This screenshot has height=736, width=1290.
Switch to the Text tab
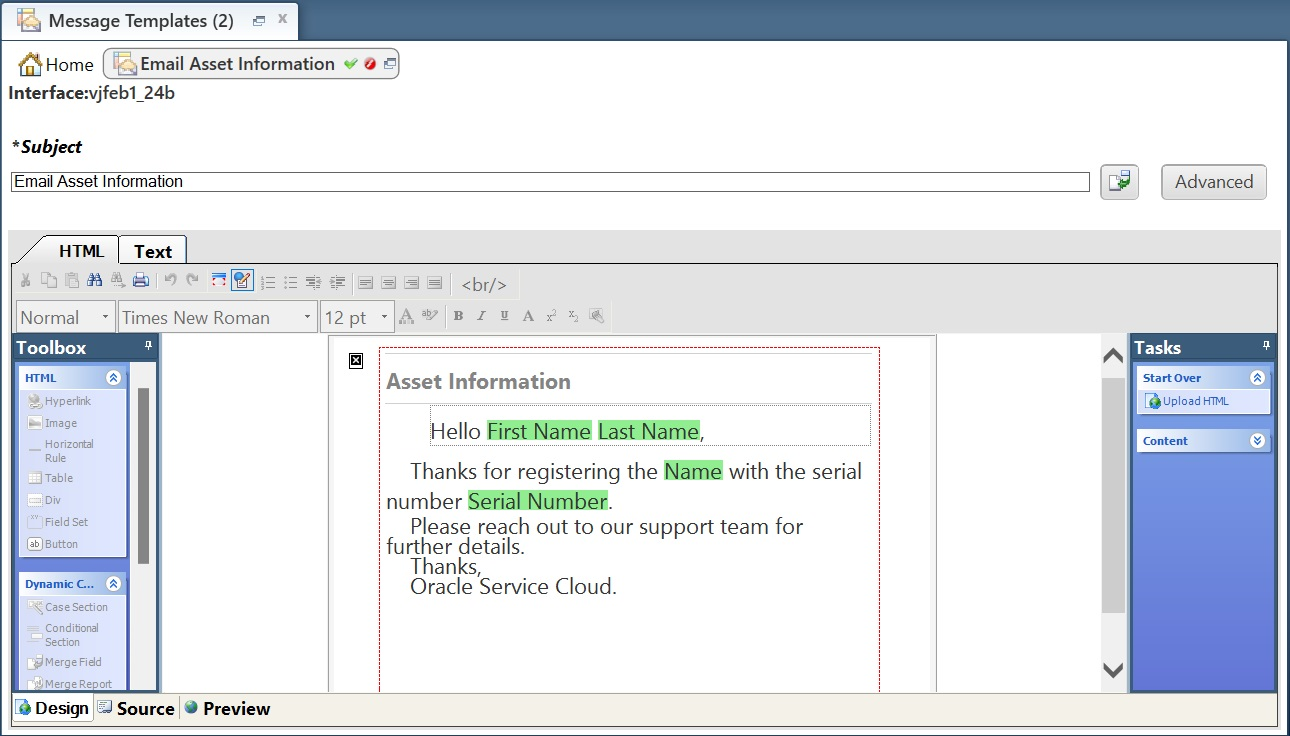point(152,250)
